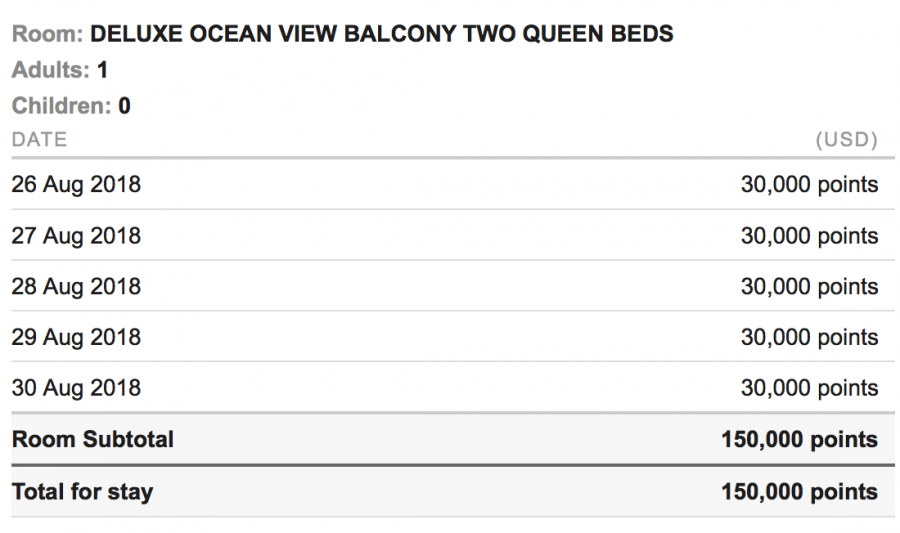Click the Room Subtotal 150,000 points value
The width and height of the screenshot is (900, 533).
click(799, 440)
